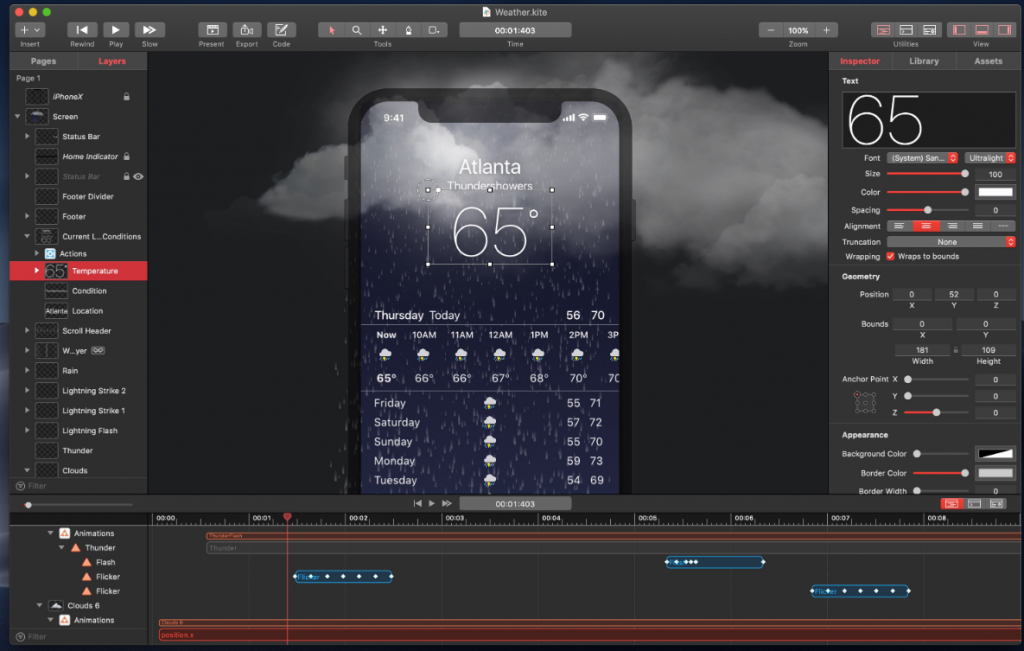The height and width of the screenshot is (651, 1024).
Task: Click the zoom out minus button
Action: click(x=771, y=30)
